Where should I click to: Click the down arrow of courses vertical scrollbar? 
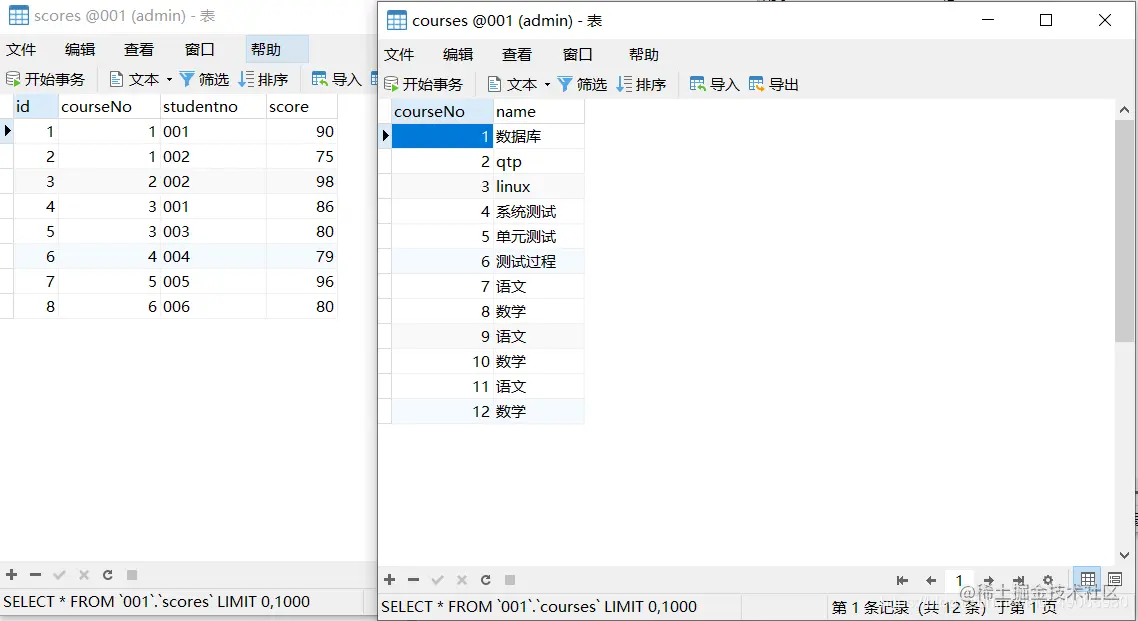coord(1124,555)
